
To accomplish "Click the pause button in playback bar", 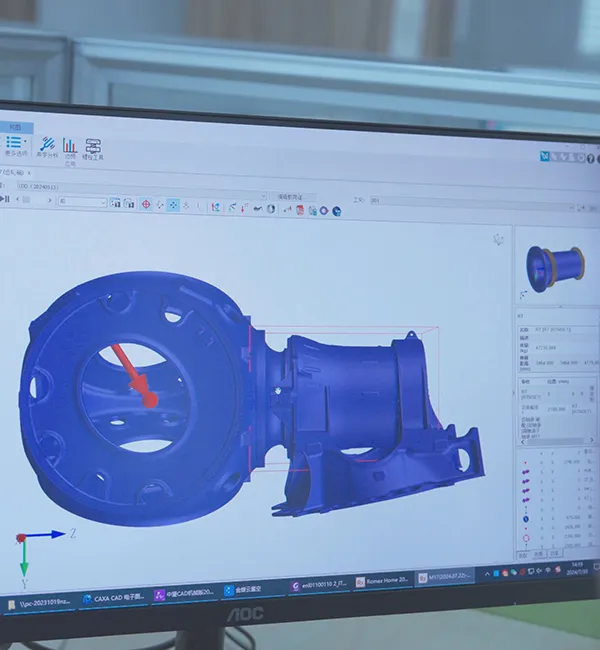I will pos(5,199).
